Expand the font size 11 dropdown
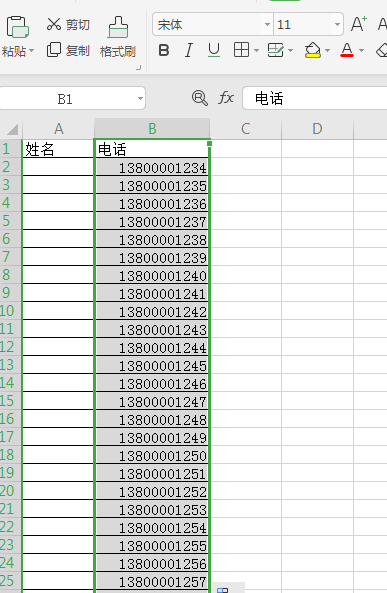This screenshot has height=593, width=387. coord(337,25)
